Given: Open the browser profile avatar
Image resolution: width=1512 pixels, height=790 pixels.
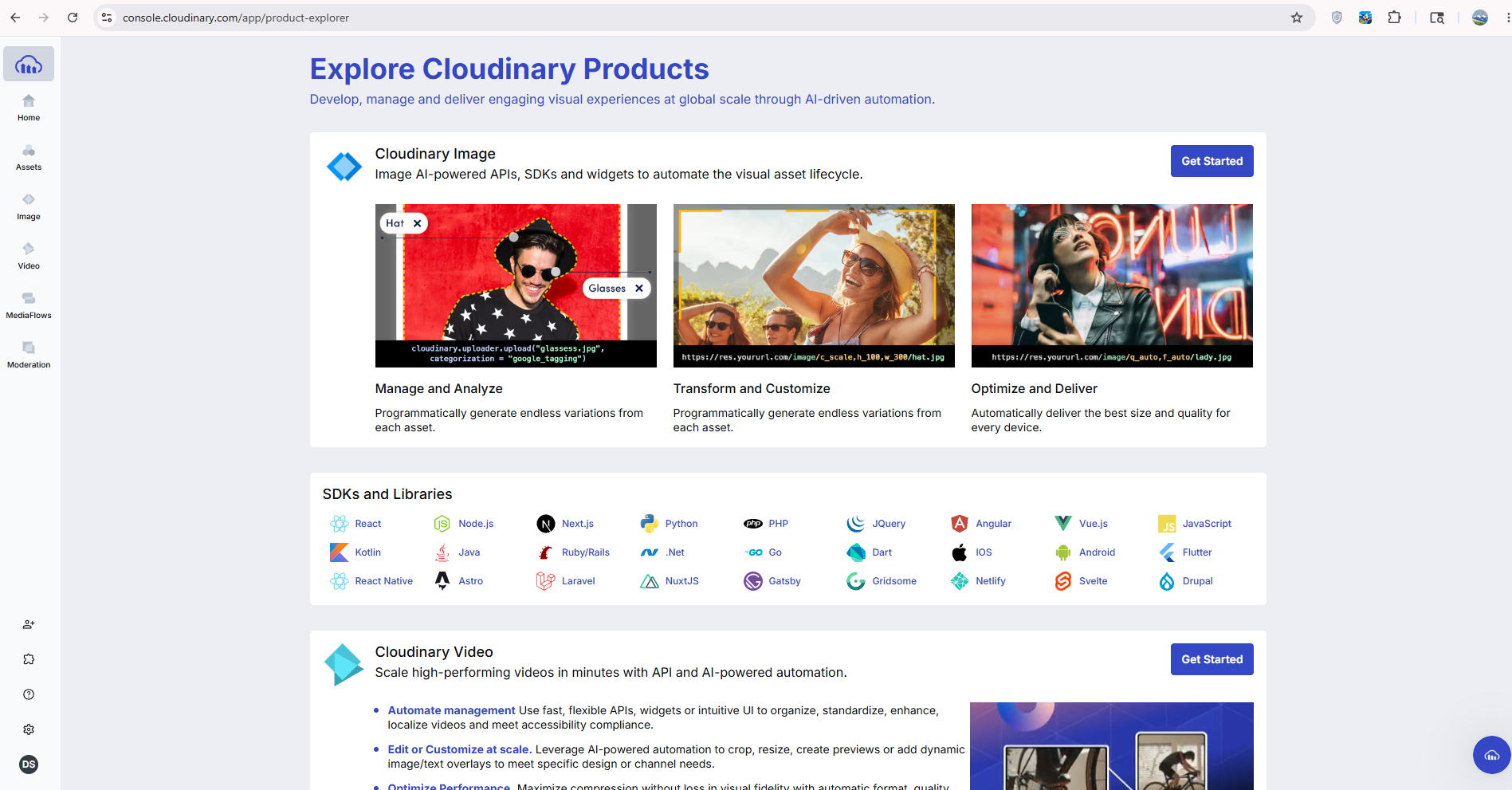Looking at the screenshot, I should pyautogui.click(x=1480, y=18).
